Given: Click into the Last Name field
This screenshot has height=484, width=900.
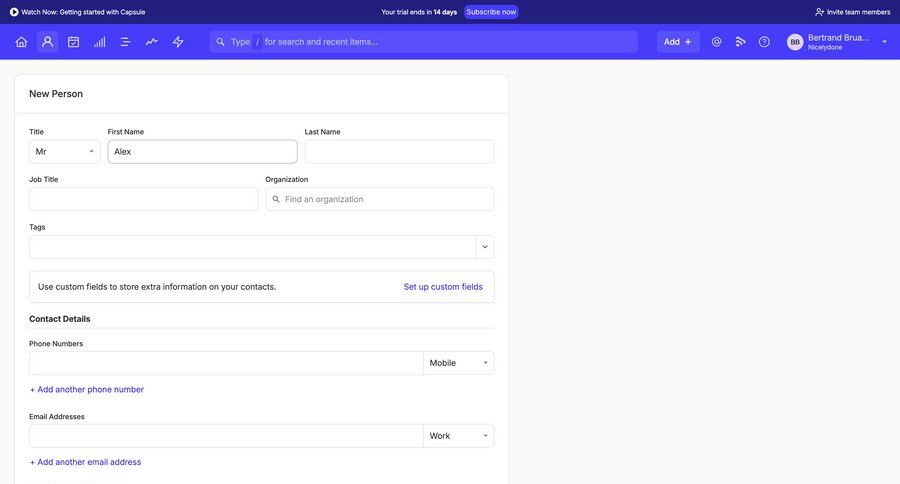Looking at the screenshot, I should click(x=399, y=152).
